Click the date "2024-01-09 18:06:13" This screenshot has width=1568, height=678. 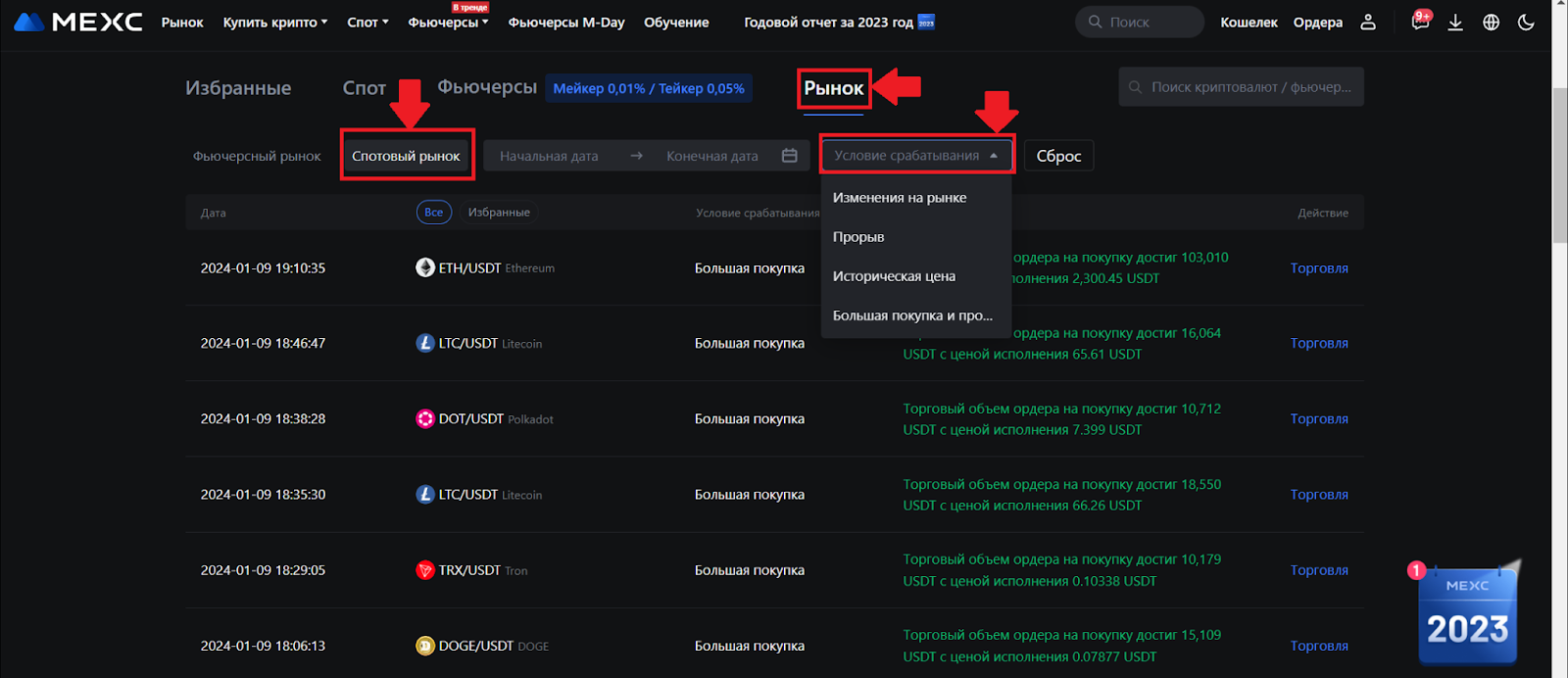pos(263,646)
